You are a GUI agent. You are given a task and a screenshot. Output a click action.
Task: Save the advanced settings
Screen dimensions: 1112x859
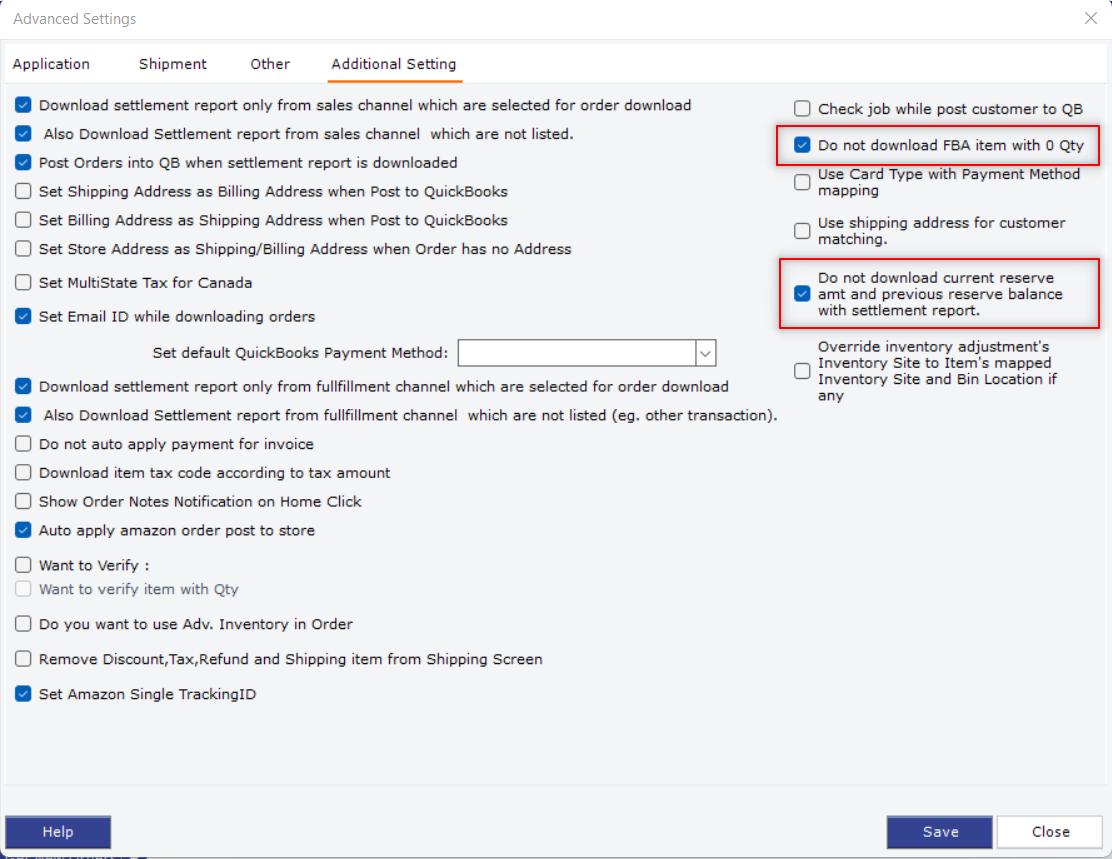tap(940, 832)
